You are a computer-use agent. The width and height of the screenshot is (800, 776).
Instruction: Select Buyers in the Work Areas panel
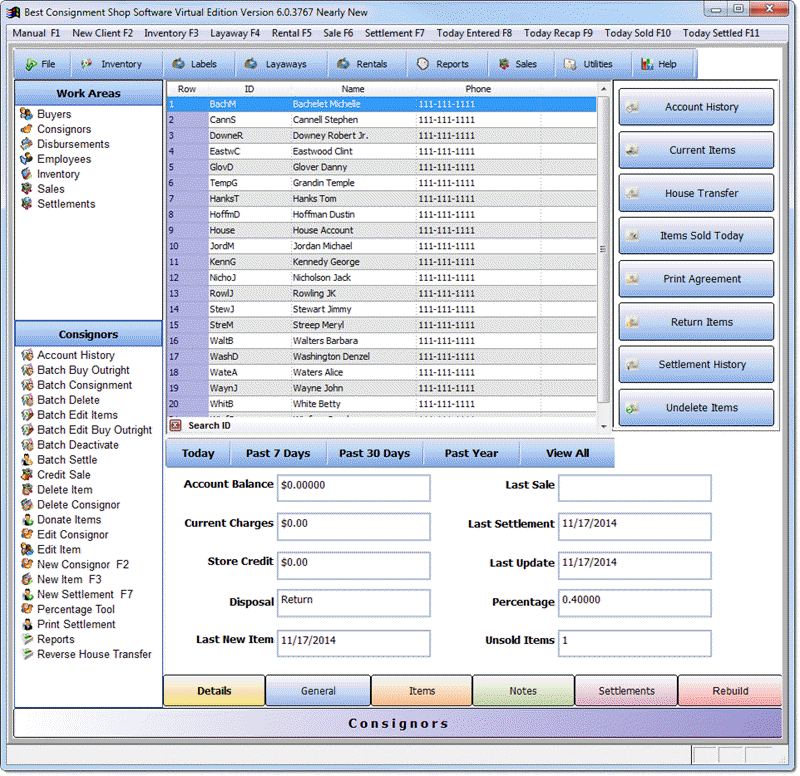55,114
